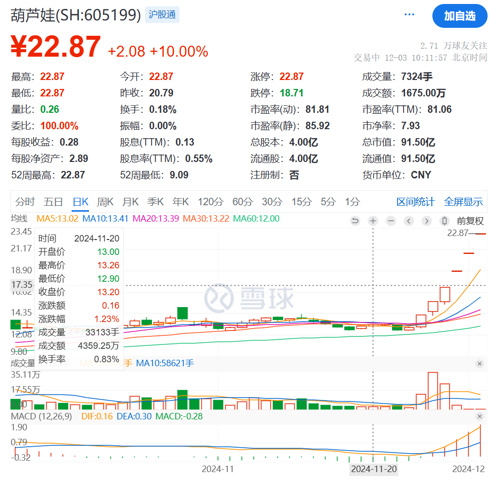Select the 月K chart tab
Viewport: 500px width, 482px height.
click(130, 202)
